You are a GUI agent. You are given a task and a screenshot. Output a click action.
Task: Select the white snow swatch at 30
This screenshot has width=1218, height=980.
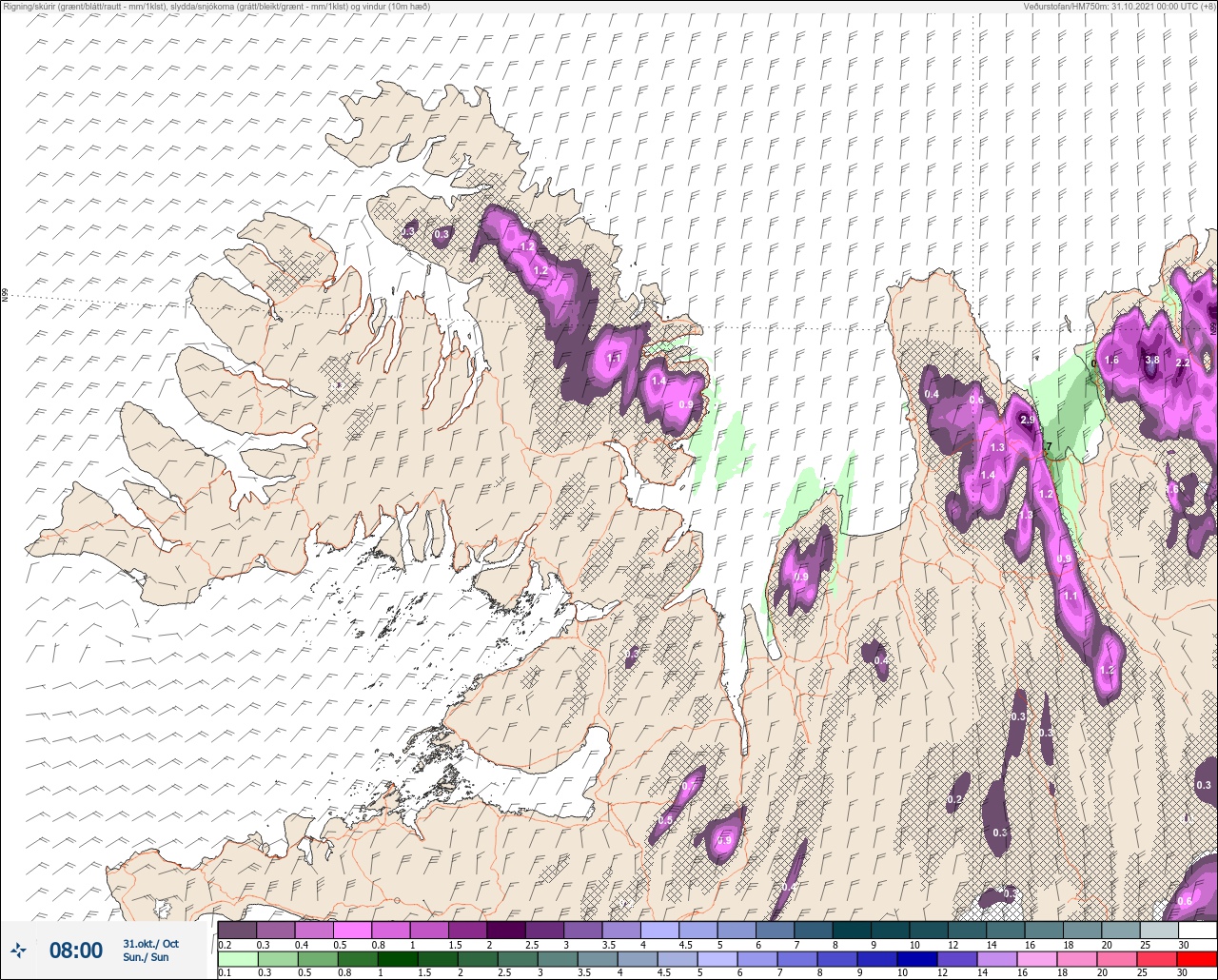[x=1197, y=930]
